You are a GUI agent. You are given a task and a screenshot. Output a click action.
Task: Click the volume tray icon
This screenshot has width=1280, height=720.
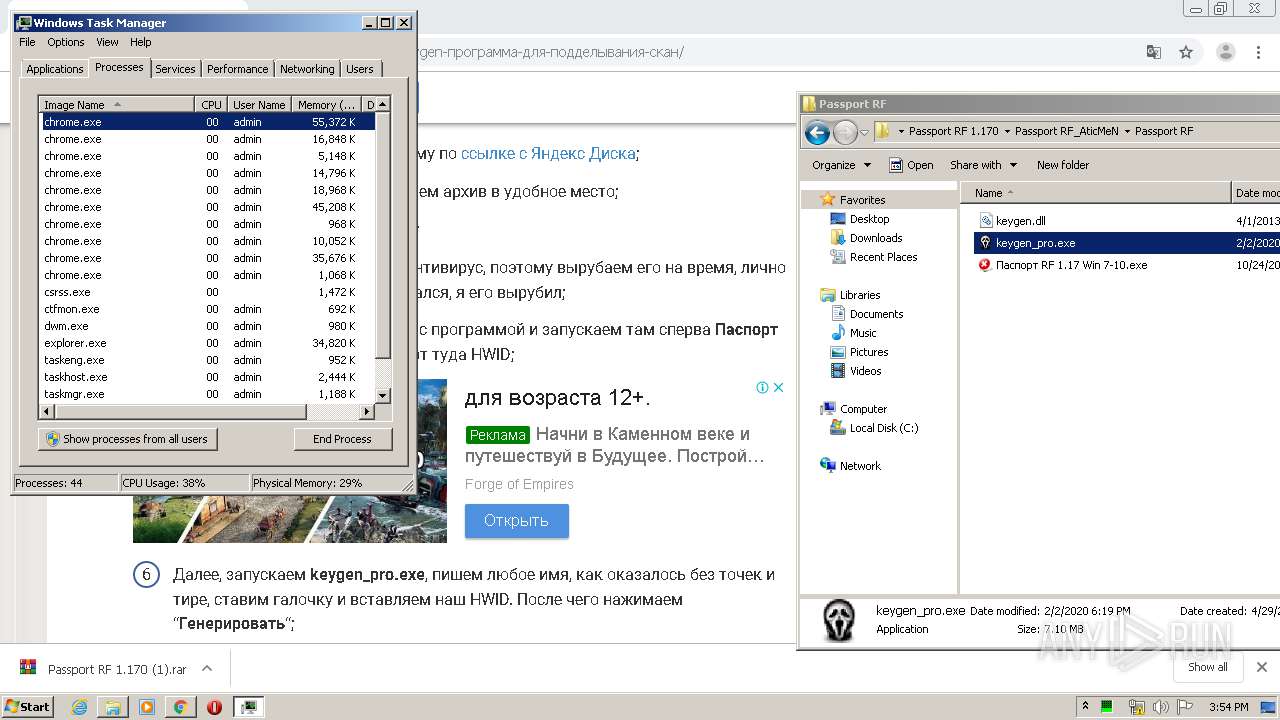point(1160,707)
